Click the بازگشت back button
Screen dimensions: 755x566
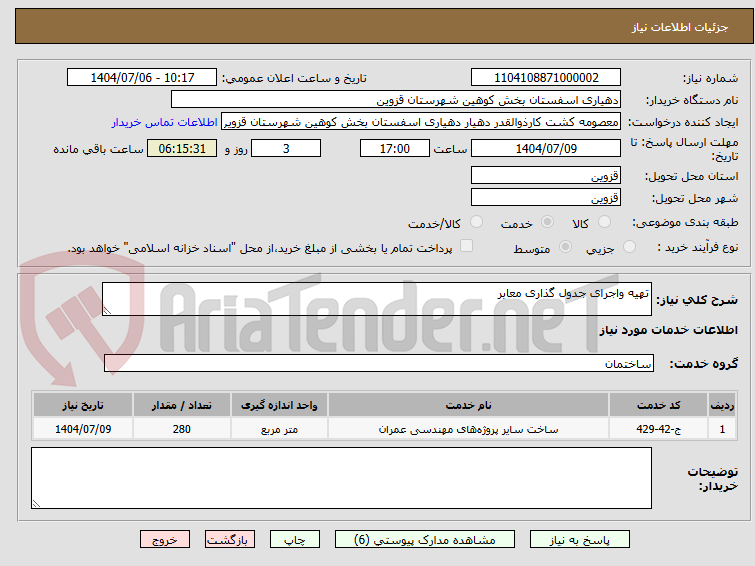pyautogui.click(x=230, y=540)
